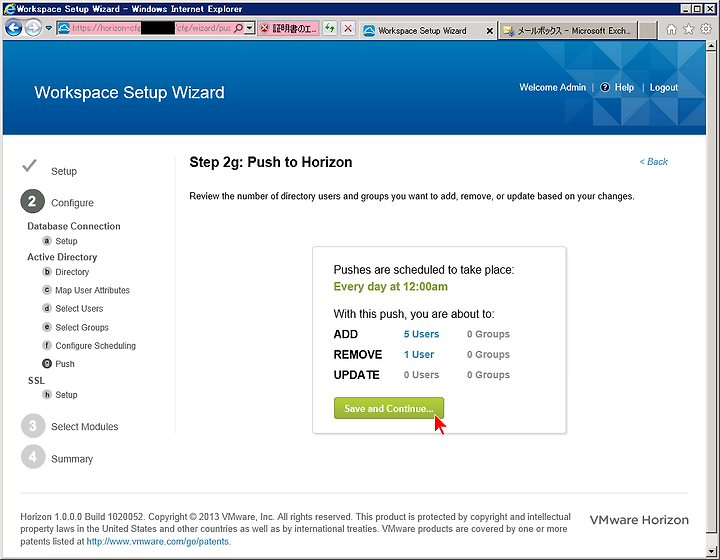Click the Step 2g: Push to Horizon heading
Image resolution: width=720 pixels, height=560 pixels.
click(271, 162)
